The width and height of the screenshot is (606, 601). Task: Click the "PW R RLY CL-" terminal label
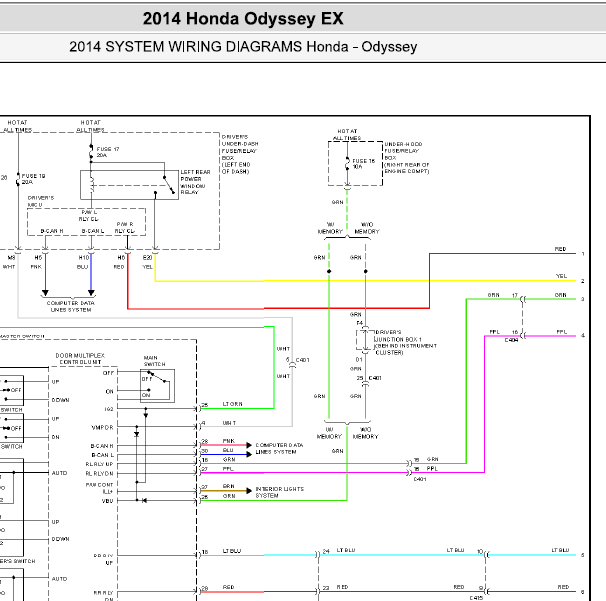coord(125,228)
